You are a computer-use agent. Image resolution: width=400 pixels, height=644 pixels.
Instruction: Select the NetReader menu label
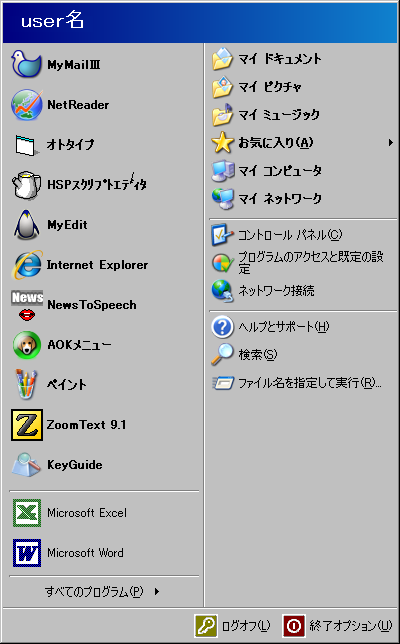point(78,105)
